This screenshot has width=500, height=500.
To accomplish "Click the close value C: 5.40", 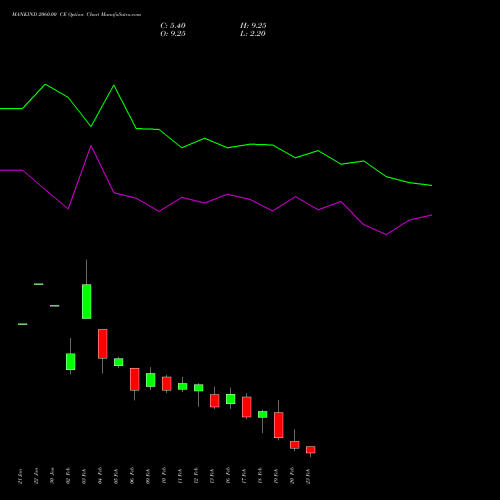I will pos(173,26).
